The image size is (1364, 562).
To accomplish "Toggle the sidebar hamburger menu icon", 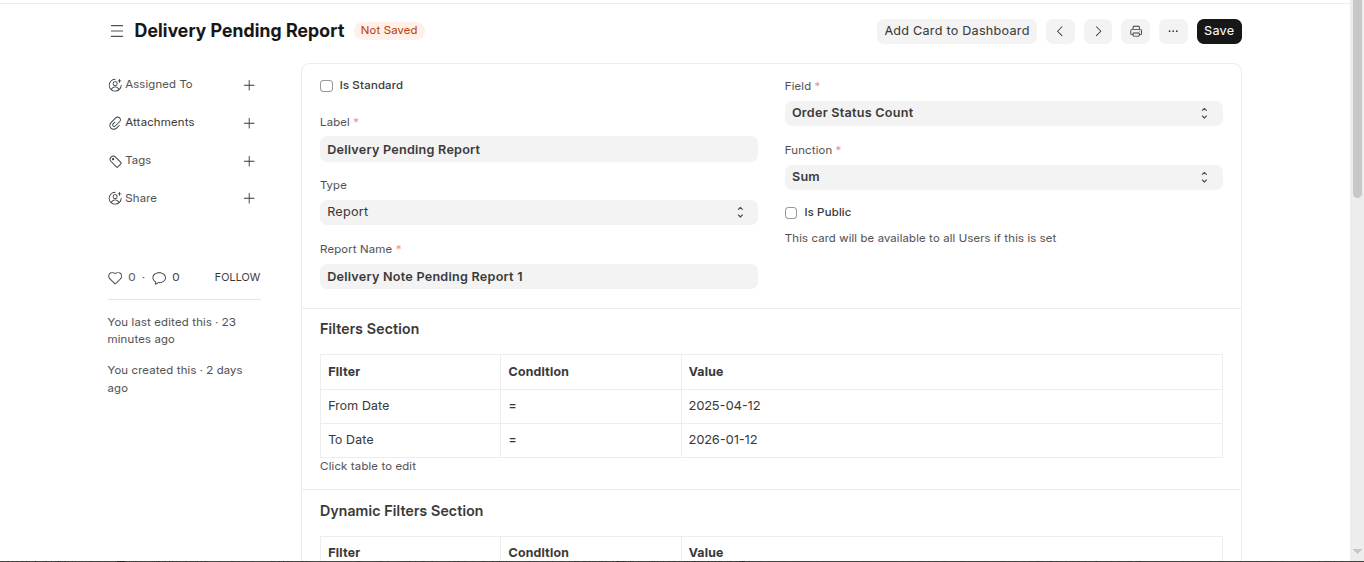I will [117, 31].
